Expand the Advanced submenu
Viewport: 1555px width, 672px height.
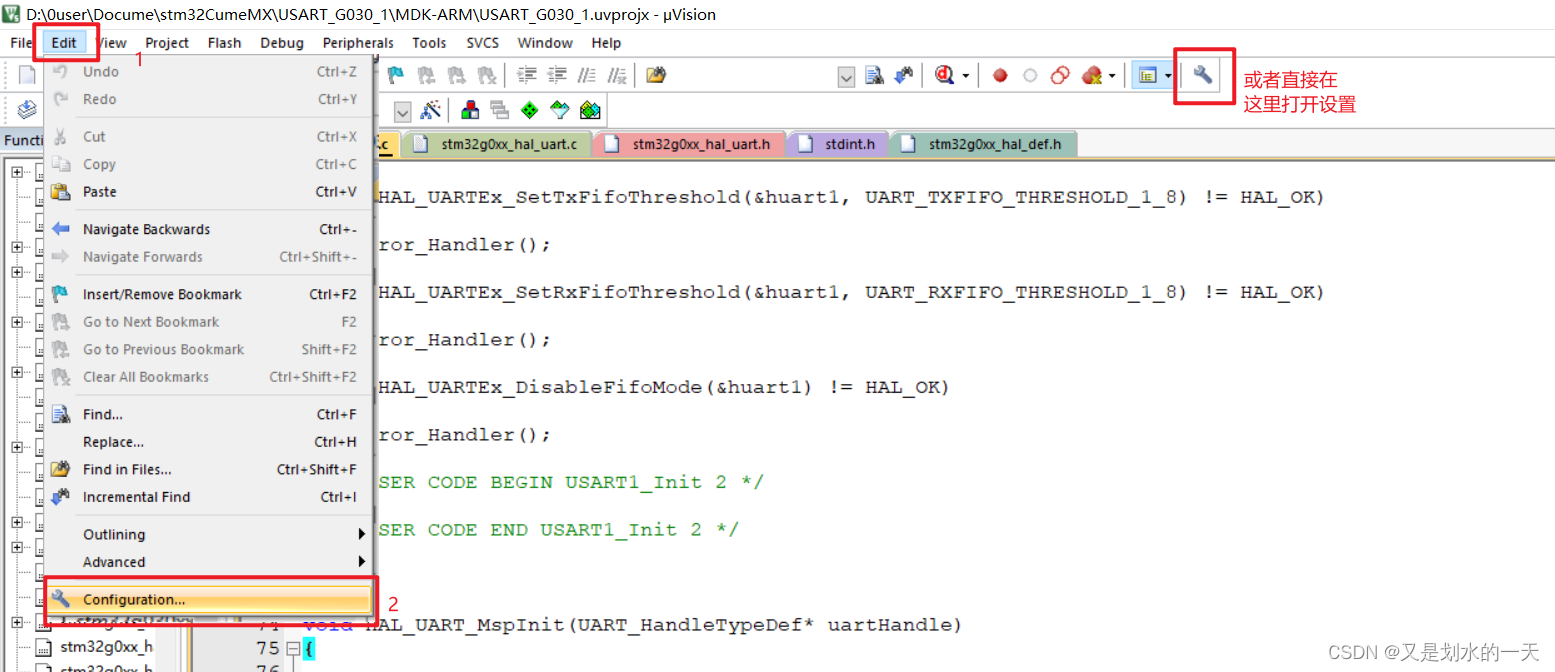(x=210, y=562)
